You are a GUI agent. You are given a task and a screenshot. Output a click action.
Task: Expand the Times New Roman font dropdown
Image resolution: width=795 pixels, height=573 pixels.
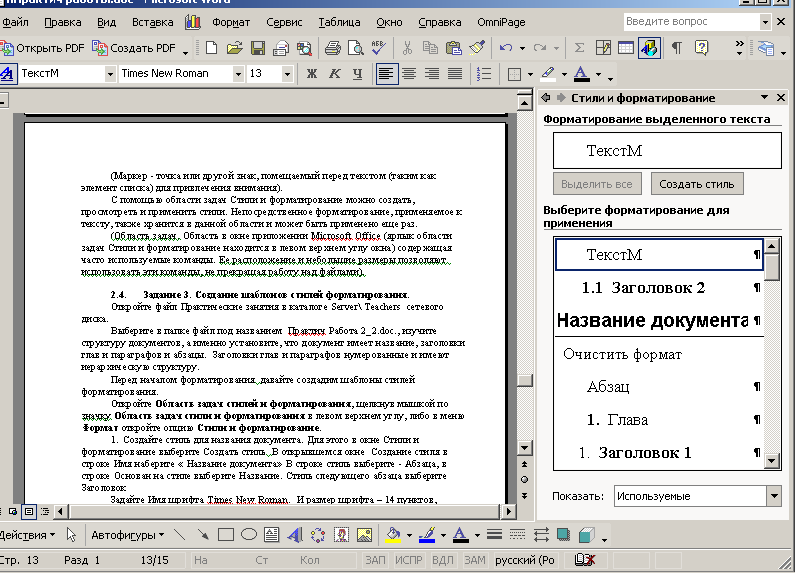(238, 74)
